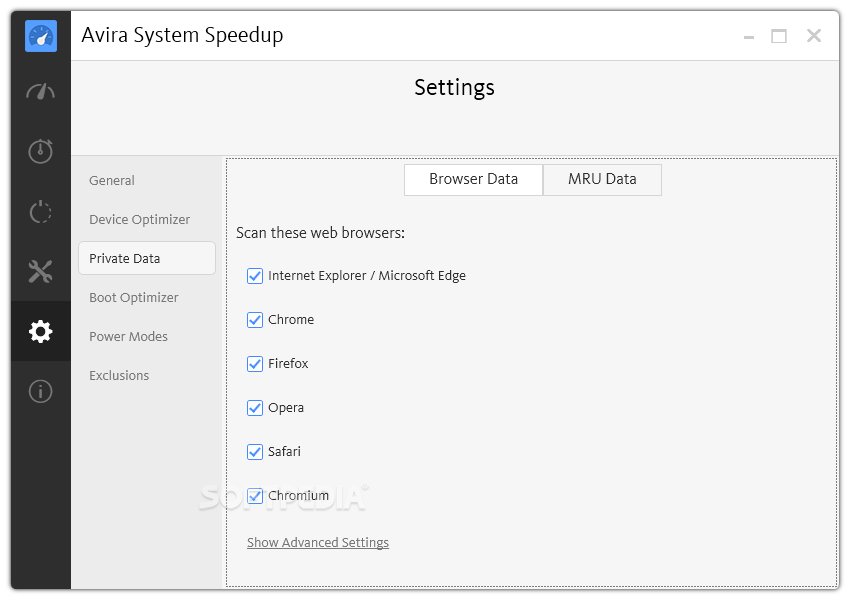Open the info about sidebar icon
Viewport: 850px width, 600px height.
click(x=41, y=391)
